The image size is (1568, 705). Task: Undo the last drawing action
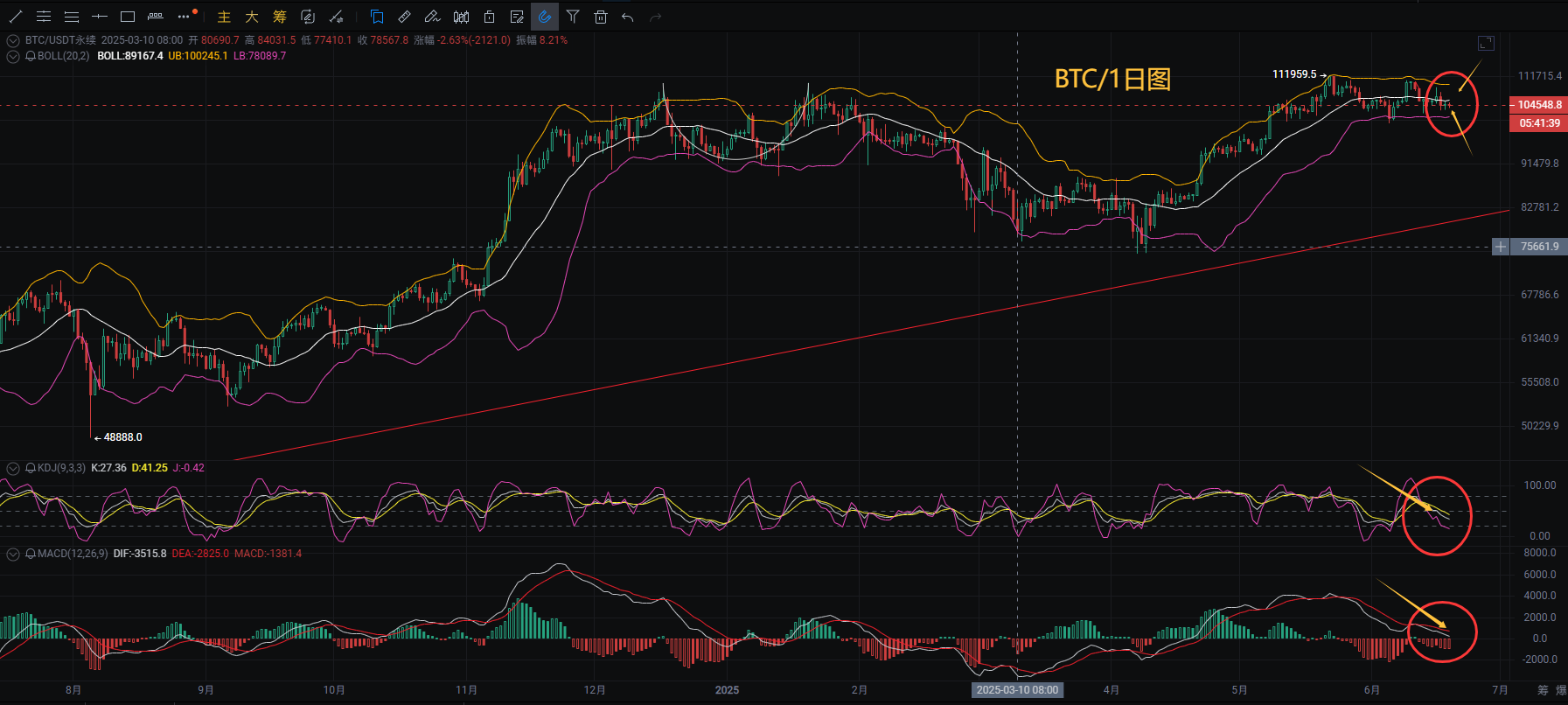(628, 17)
